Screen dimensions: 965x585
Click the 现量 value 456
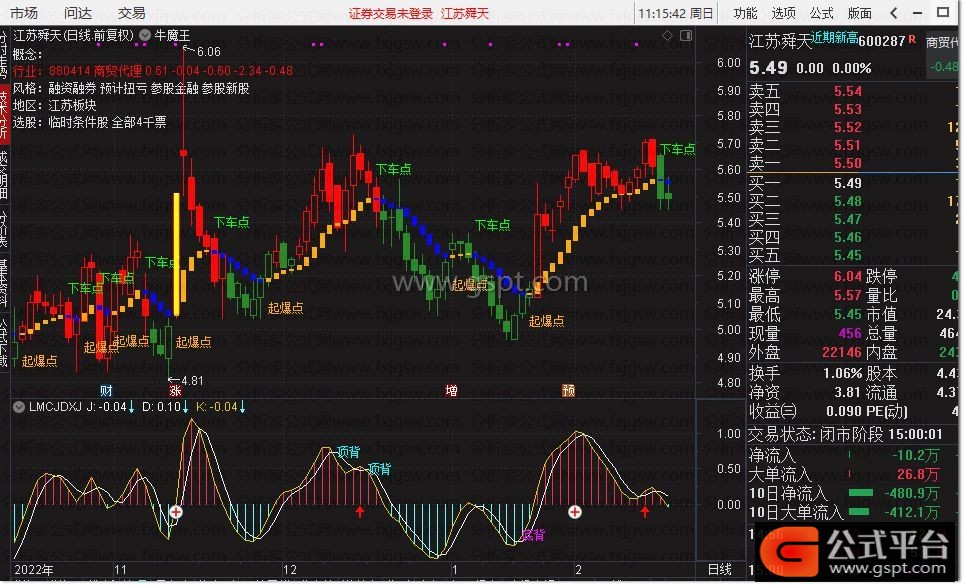pyautogui.click(x=850, y=334)
